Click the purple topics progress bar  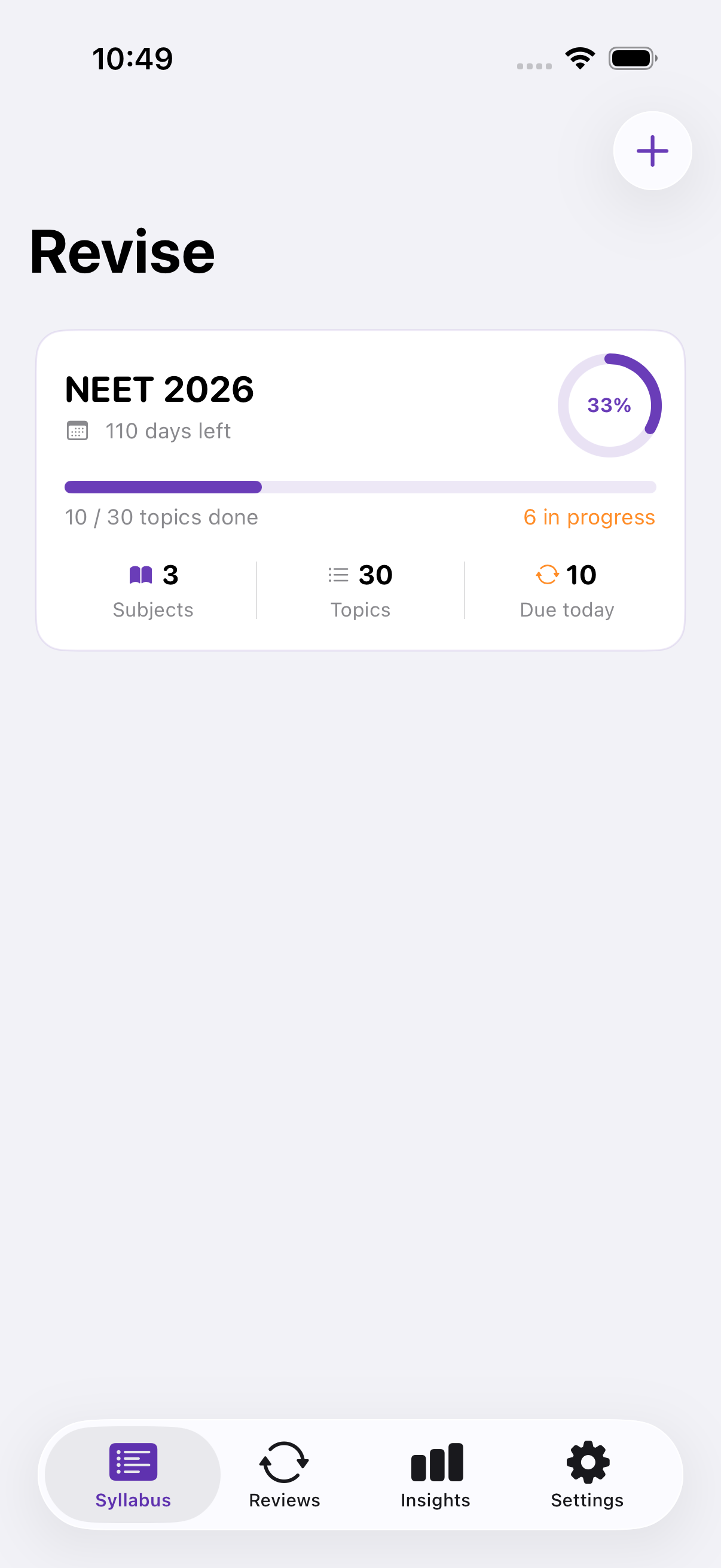tap(360, 487)
